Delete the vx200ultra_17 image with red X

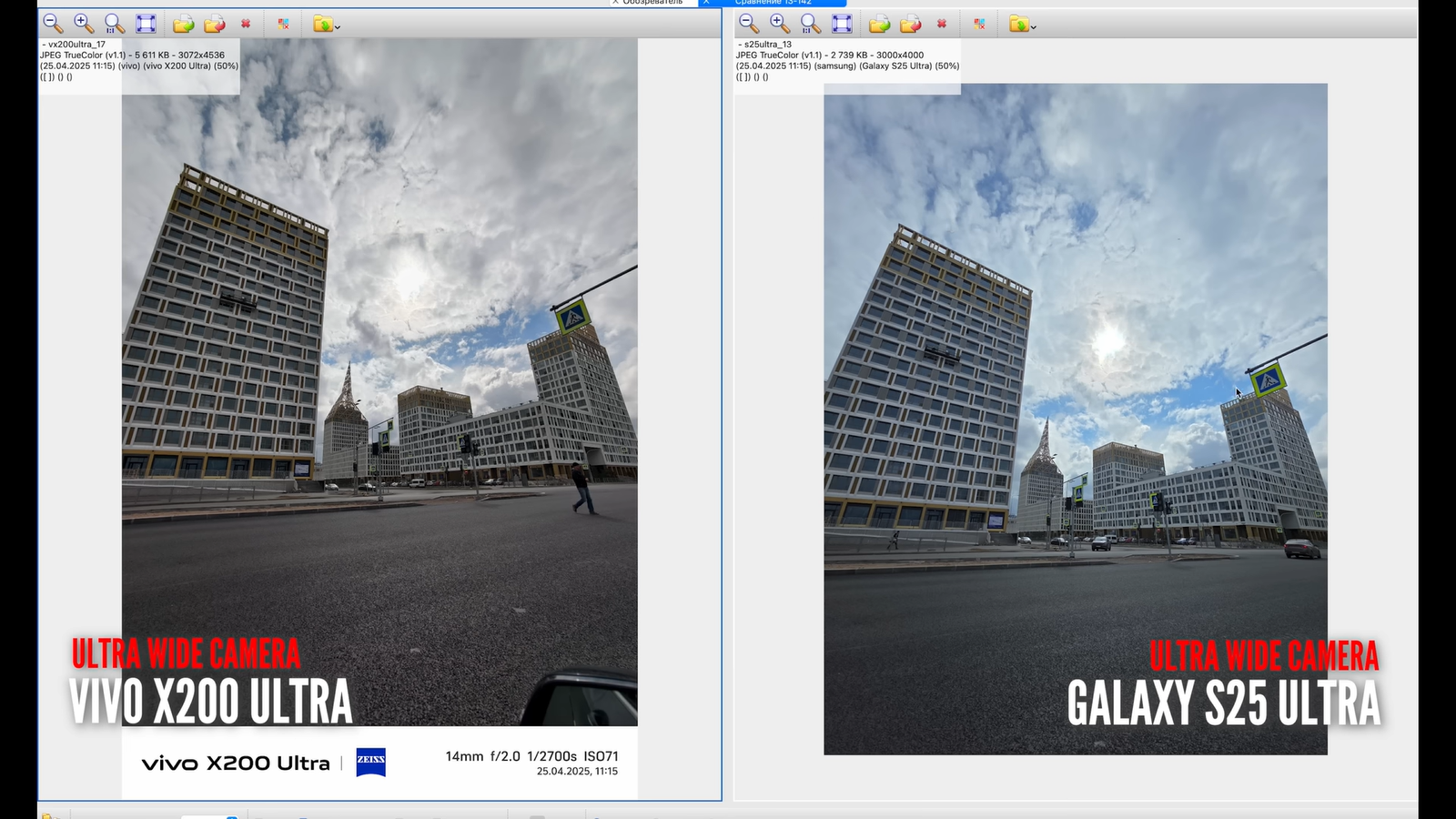tap(246, 24)
